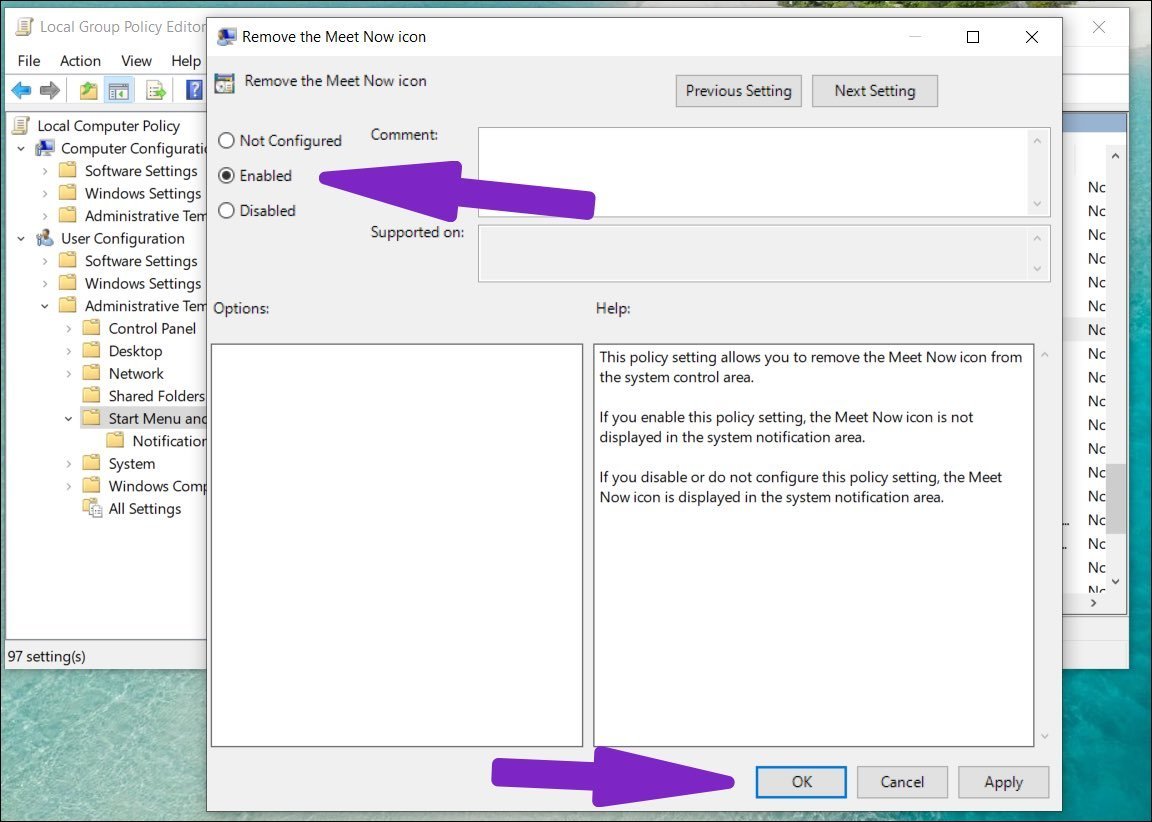Click inside the Options pane

click(397, 545)
